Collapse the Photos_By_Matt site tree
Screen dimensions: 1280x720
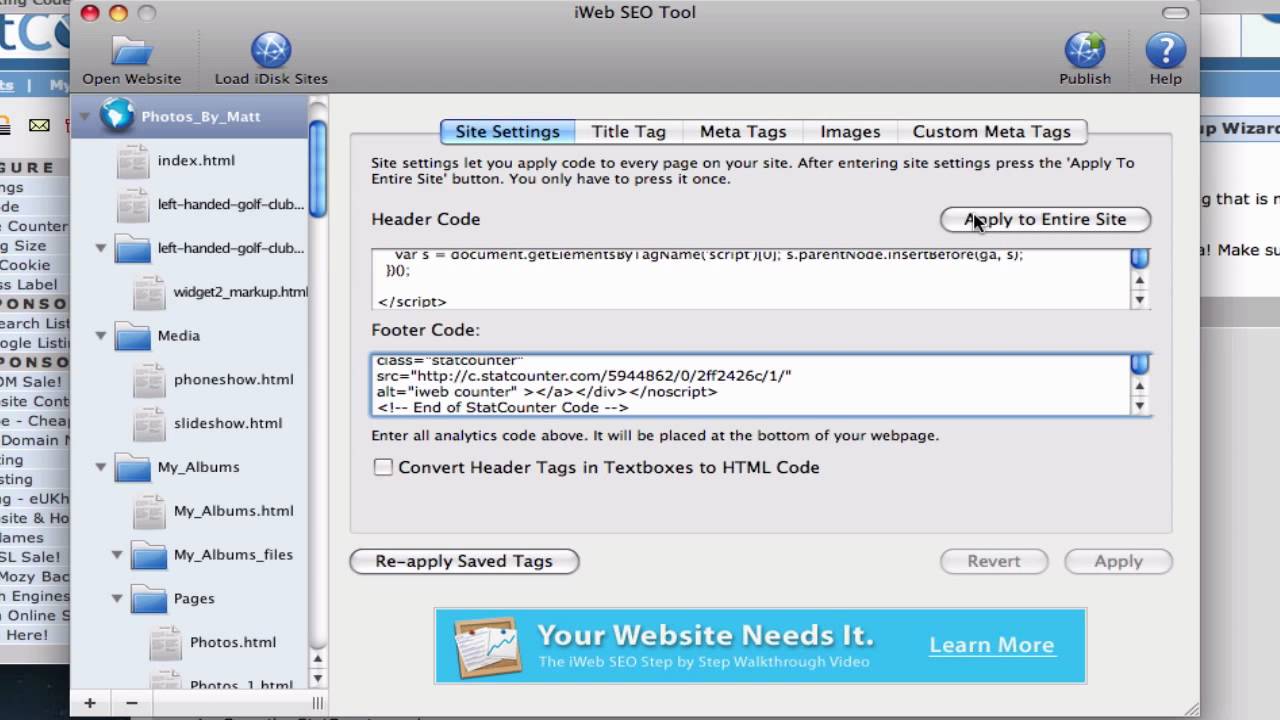point(85,116)
